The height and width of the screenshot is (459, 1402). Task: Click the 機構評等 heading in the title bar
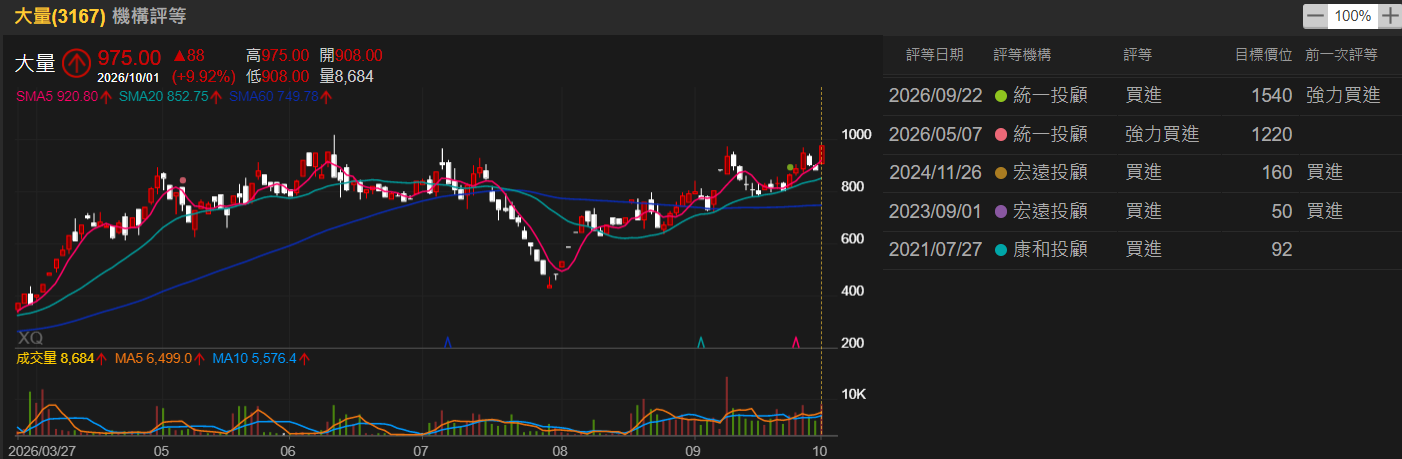click(x=149, y=16)
